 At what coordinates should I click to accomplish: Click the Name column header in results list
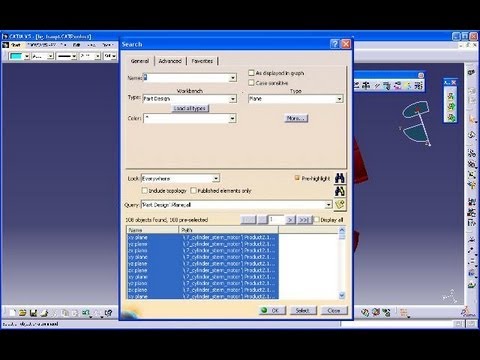(152, 230)
